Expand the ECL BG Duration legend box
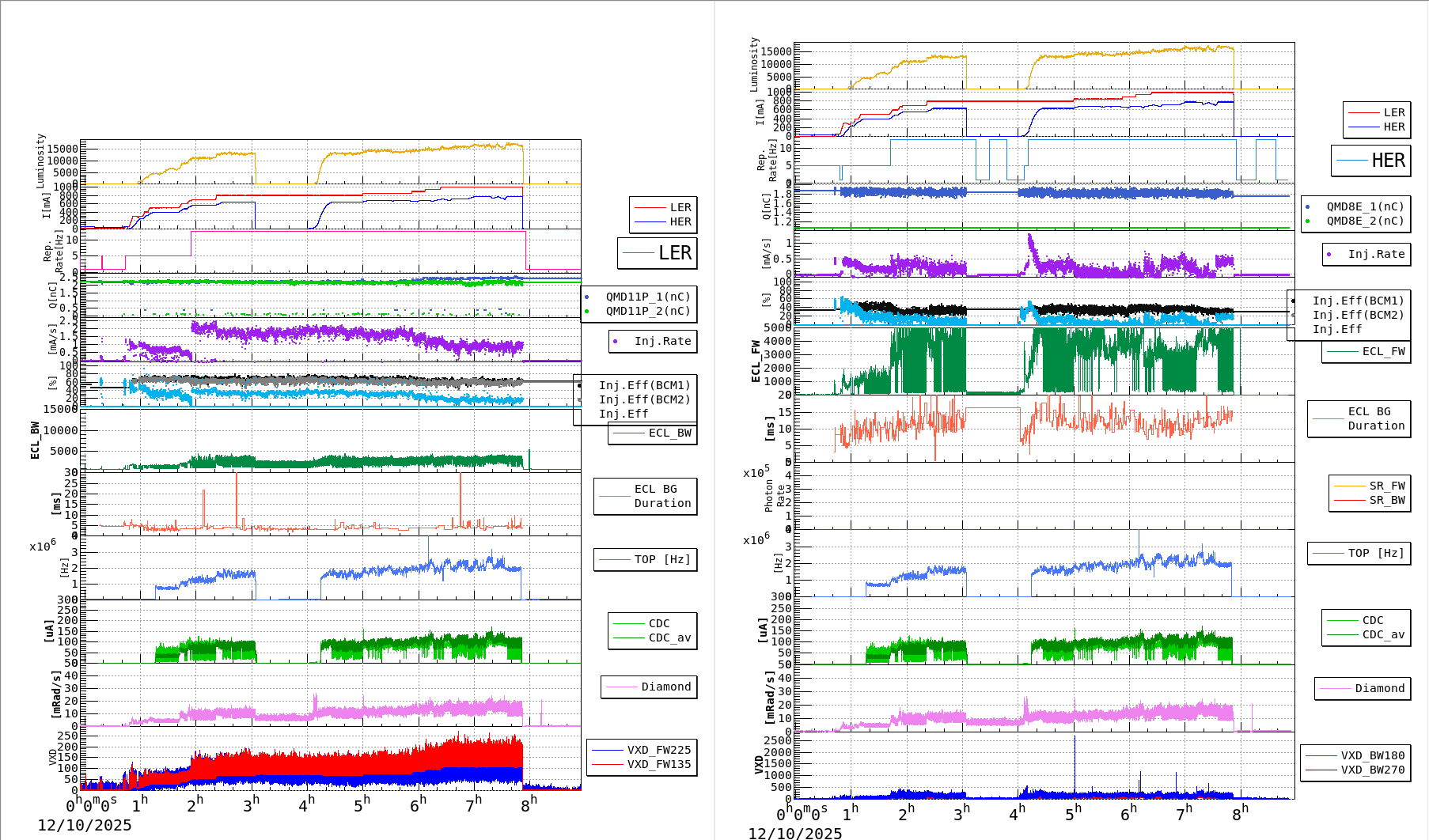The width and height of the screenshot is (1429, 840). point(645,496)
